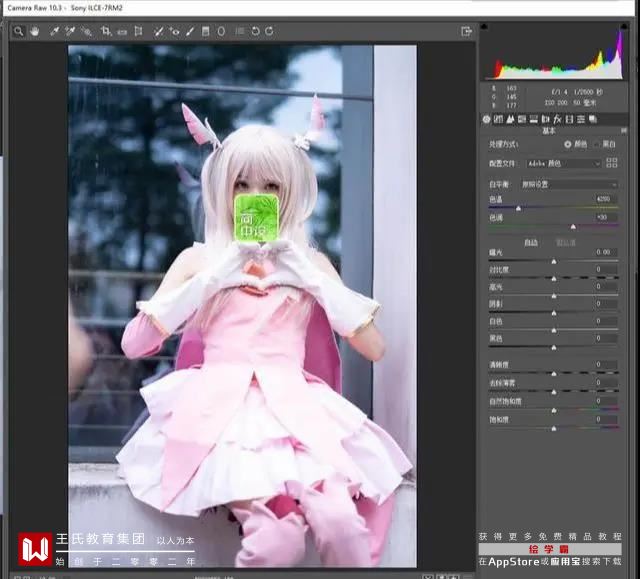The height and width of the screenshot is (579, 640).
Task: Rotate image 90° counterclockwise
Action: 256,31
